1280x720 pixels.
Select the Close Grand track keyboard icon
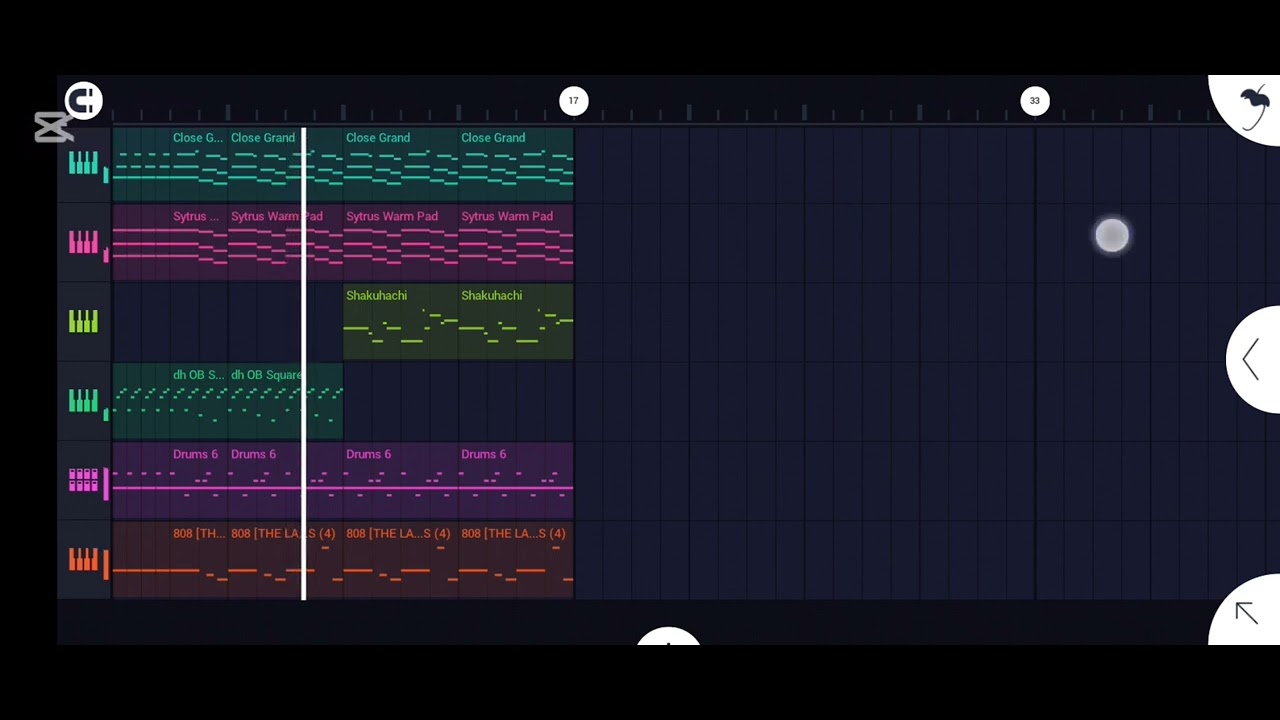pyautogui.click(x=83, y=162)
